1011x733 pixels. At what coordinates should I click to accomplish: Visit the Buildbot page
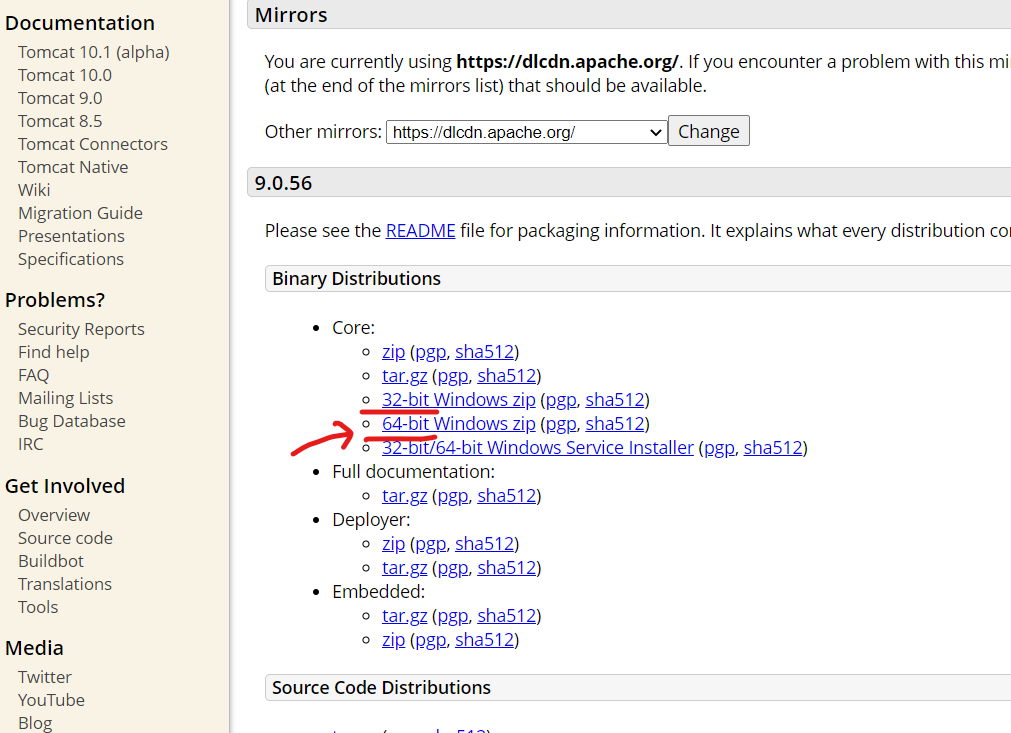tap(51, 561)
